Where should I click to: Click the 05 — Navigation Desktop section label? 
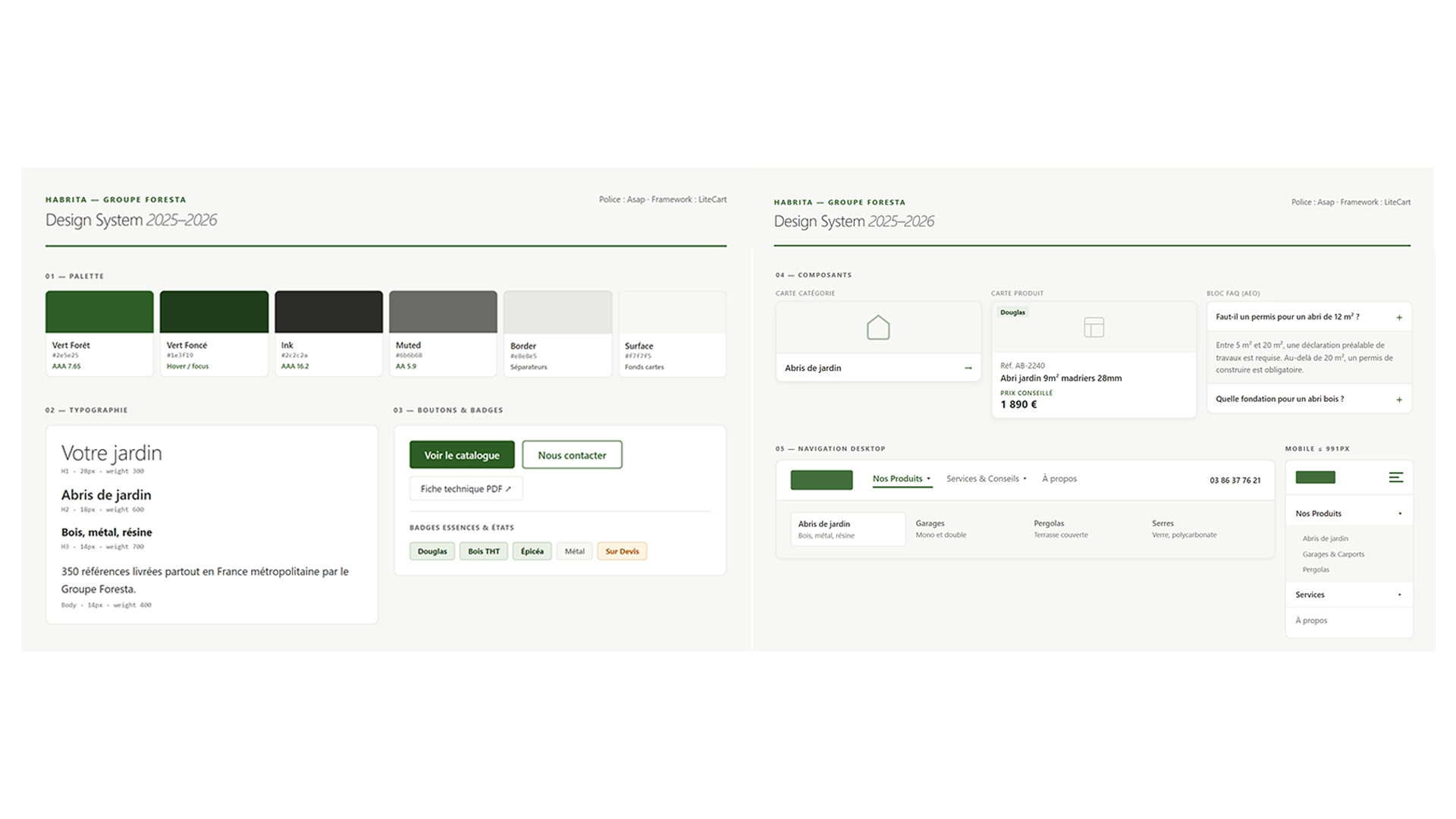click(x=830, y=449)
